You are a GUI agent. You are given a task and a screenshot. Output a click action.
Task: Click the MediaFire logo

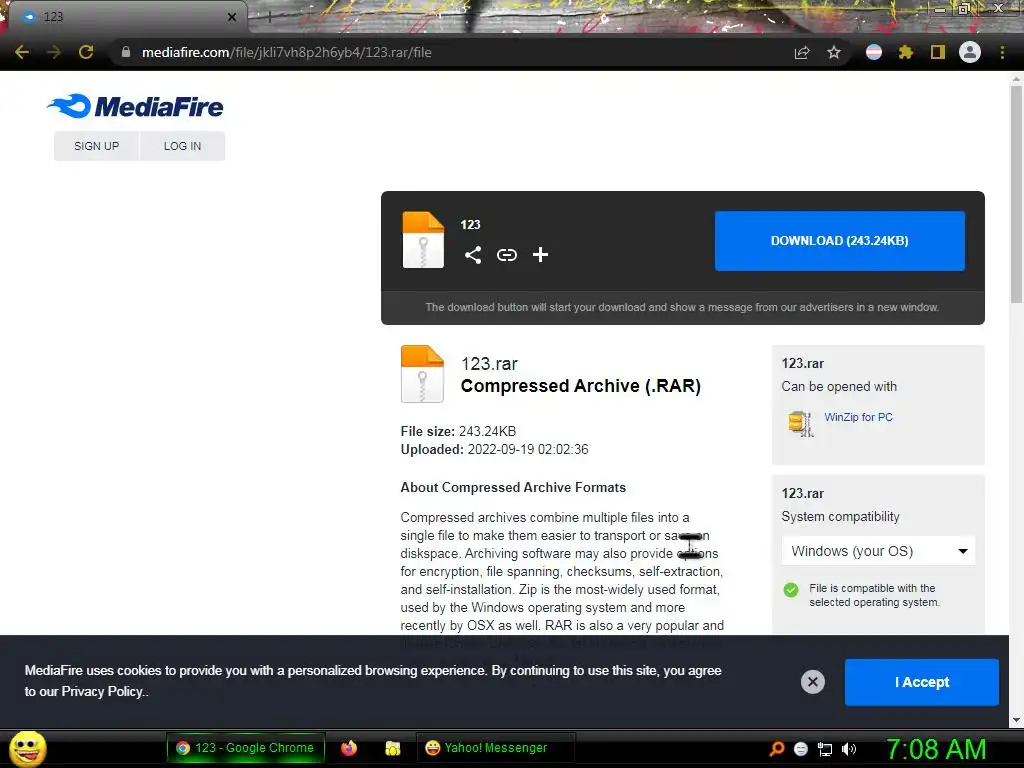point(135,106)
